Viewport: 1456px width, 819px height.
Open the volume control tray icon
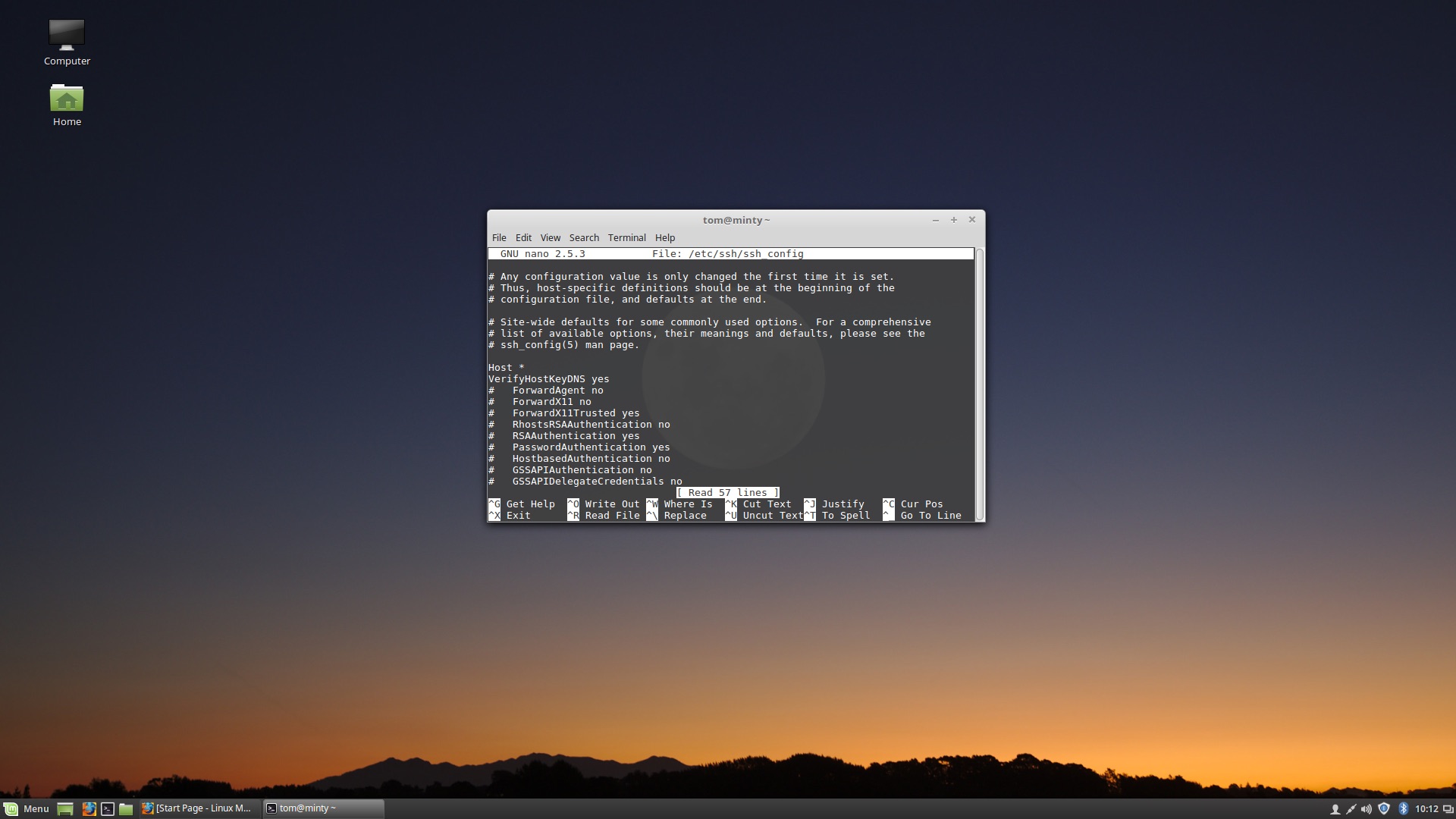tap(1367, 809)
